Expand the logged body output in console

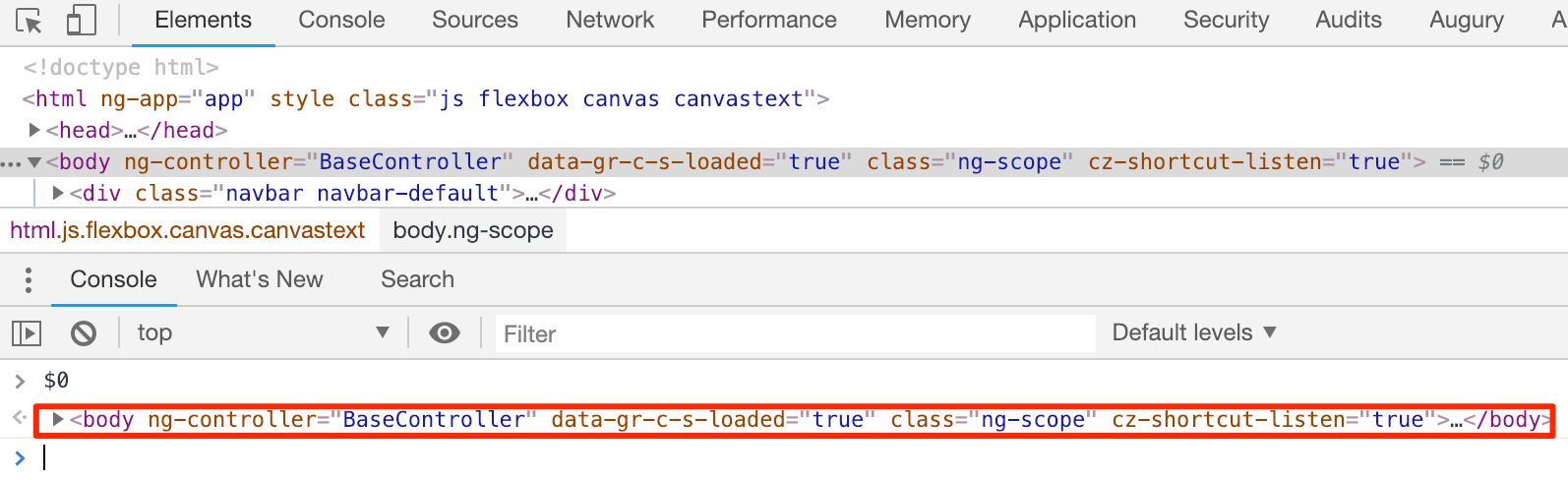(59, 420)
